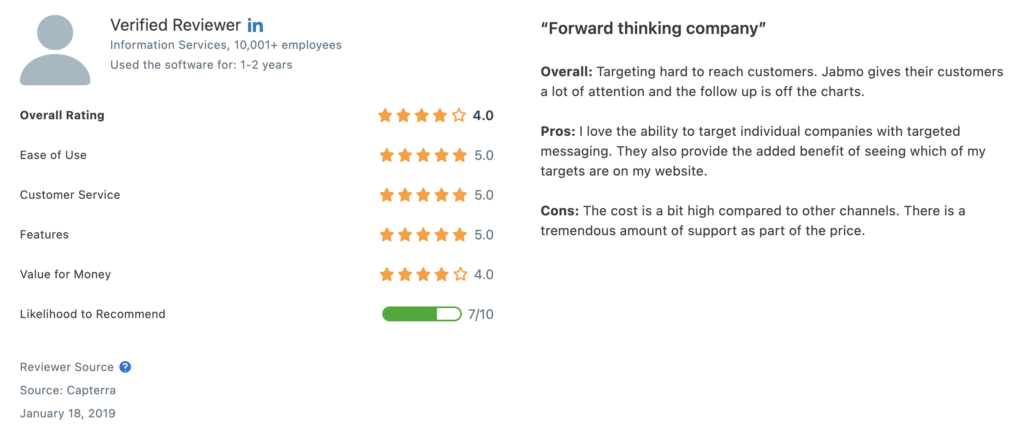Click the review title Forward thinking company
This screenshot has width=1024, height=429.
653,28
